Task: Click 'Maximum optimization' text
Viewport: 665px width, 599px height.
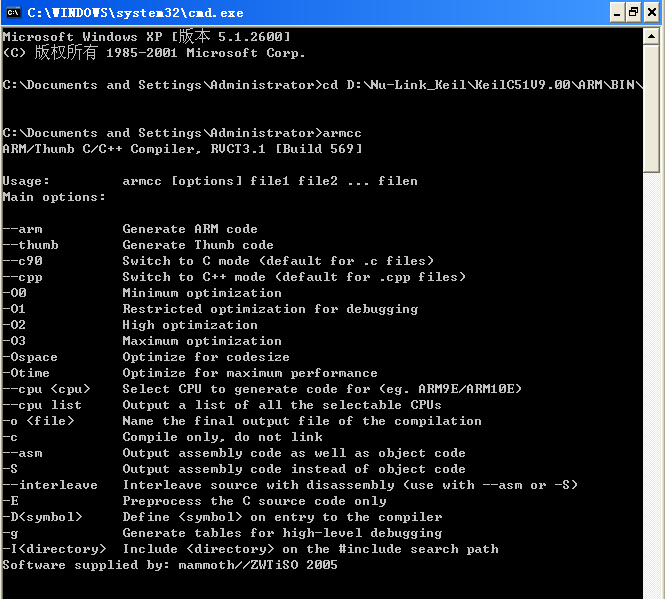Action: point(202,341)
